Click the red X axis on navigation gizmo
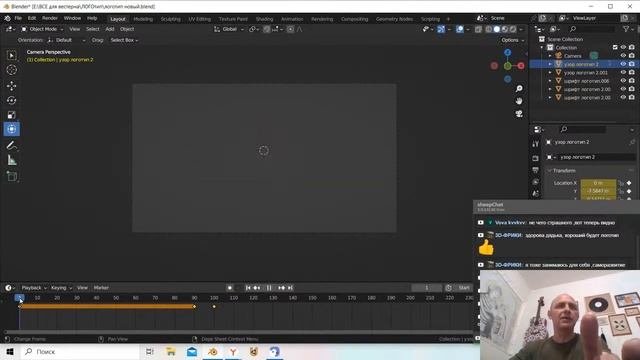 [521, 66]
